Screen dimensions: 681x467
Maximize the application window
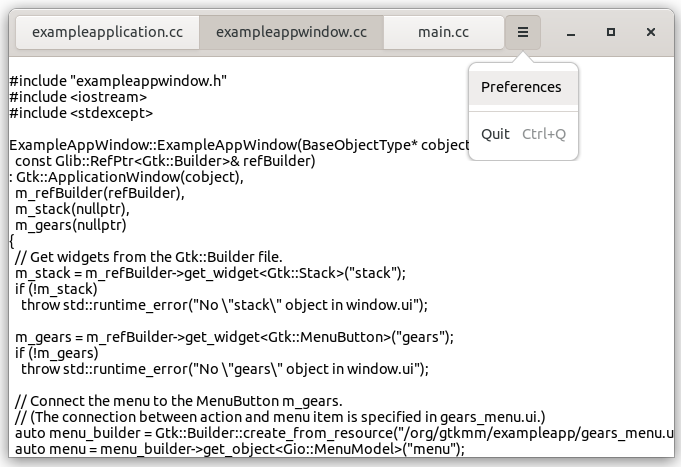[x=610, y=32]
